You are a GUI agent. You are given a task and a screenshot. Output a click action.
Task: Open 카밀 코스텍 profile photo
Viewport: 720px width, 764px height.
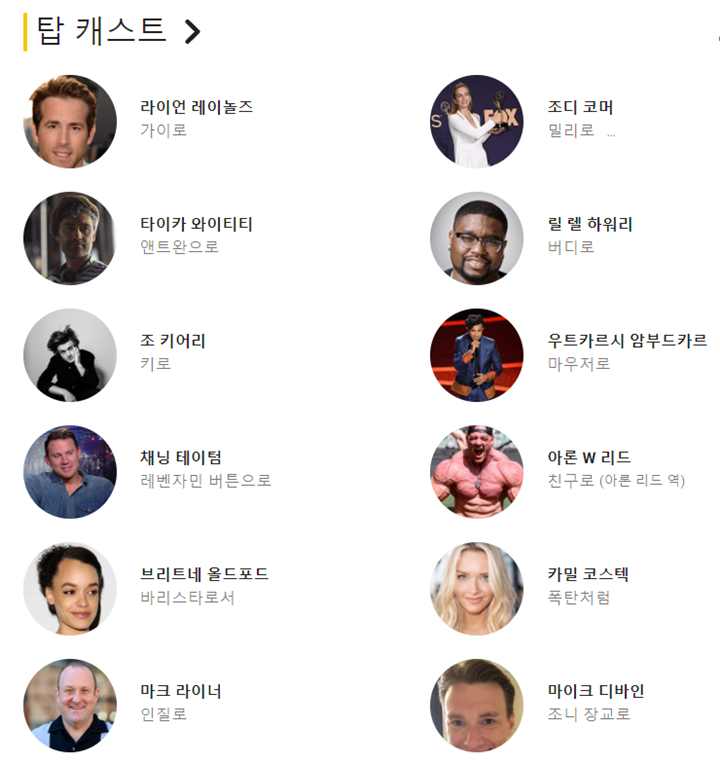coord(476,589)
